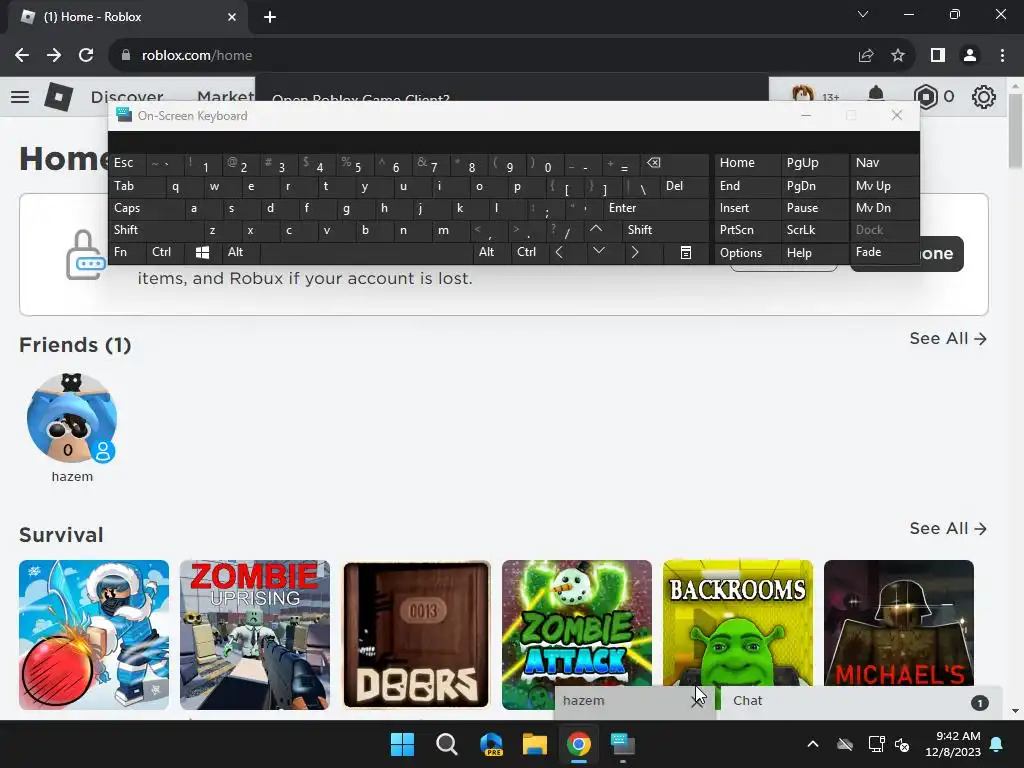This screenshot has width=1024, height=768.
Task: Open the notifications bell in Roblox header
Action: tap(876, 97)
